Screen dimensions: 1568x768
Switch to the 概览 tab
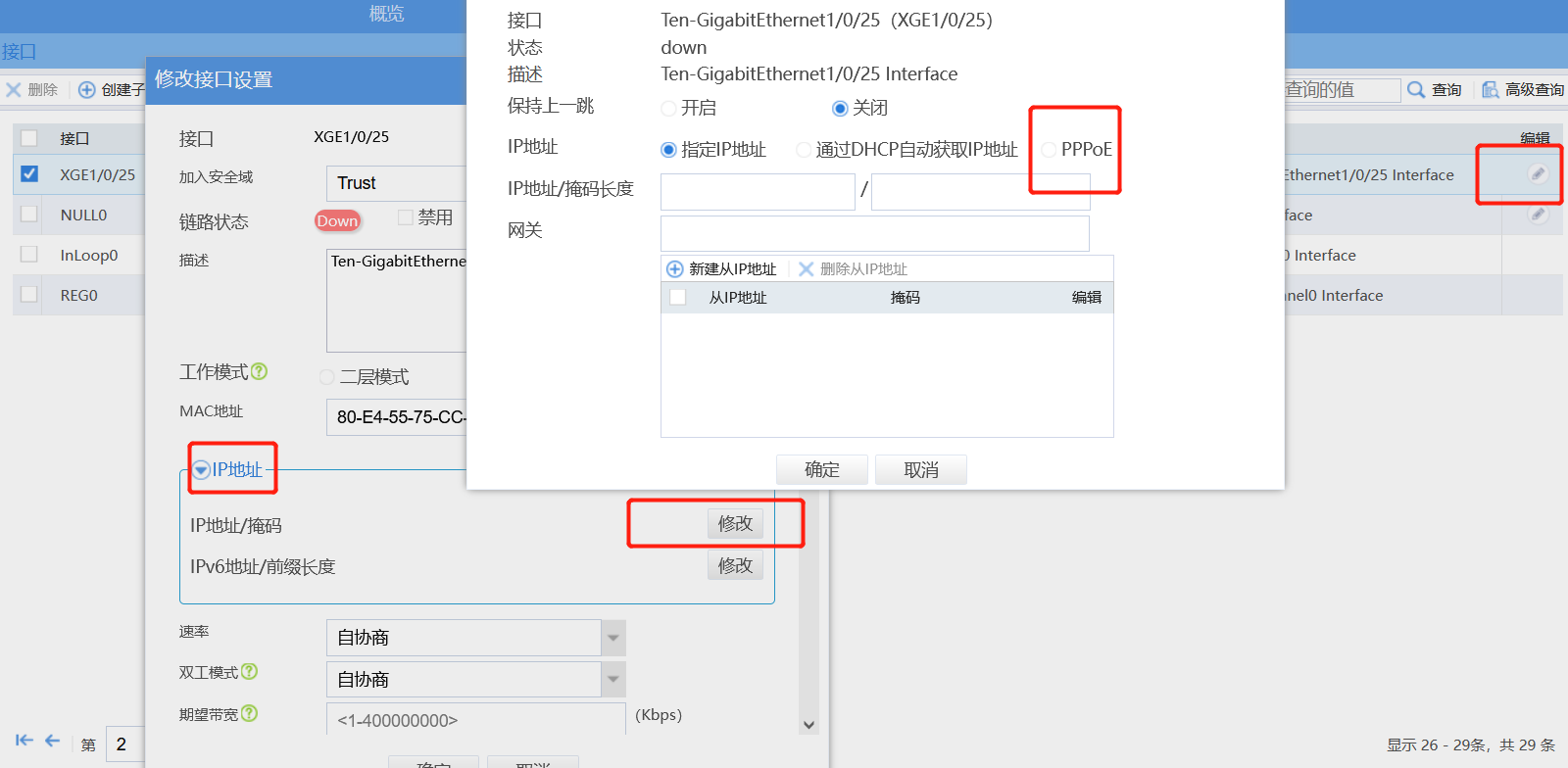tap(386, 14)
